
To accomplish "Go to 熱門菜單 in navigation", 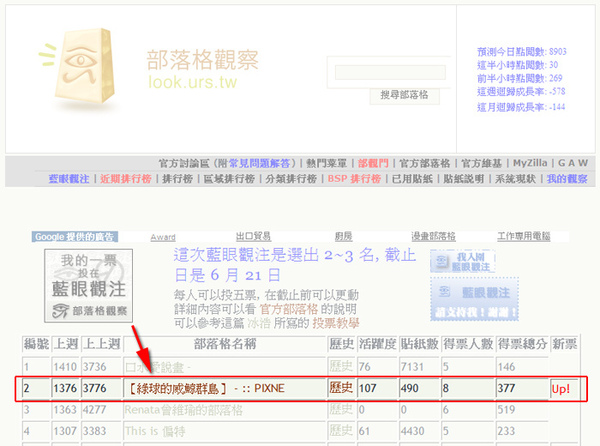I will 326,164.
